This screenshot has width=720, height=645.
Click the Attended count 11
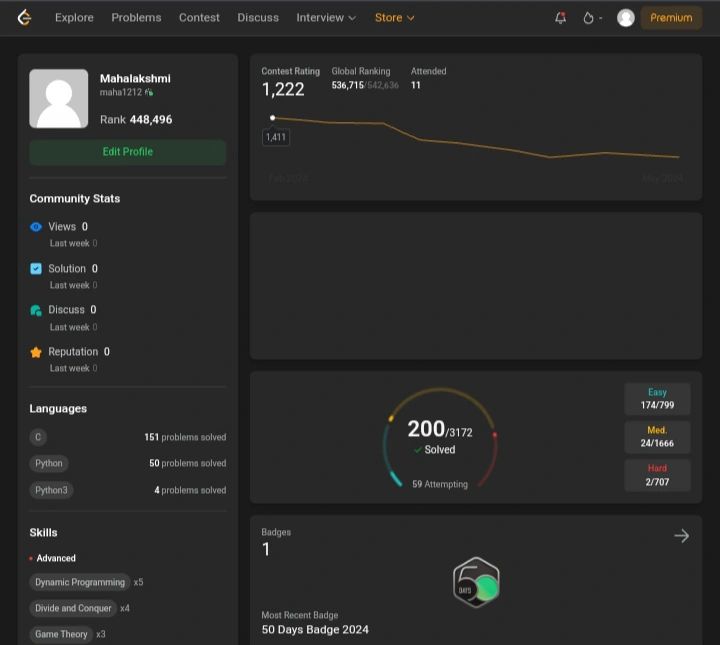click(416, 85)
